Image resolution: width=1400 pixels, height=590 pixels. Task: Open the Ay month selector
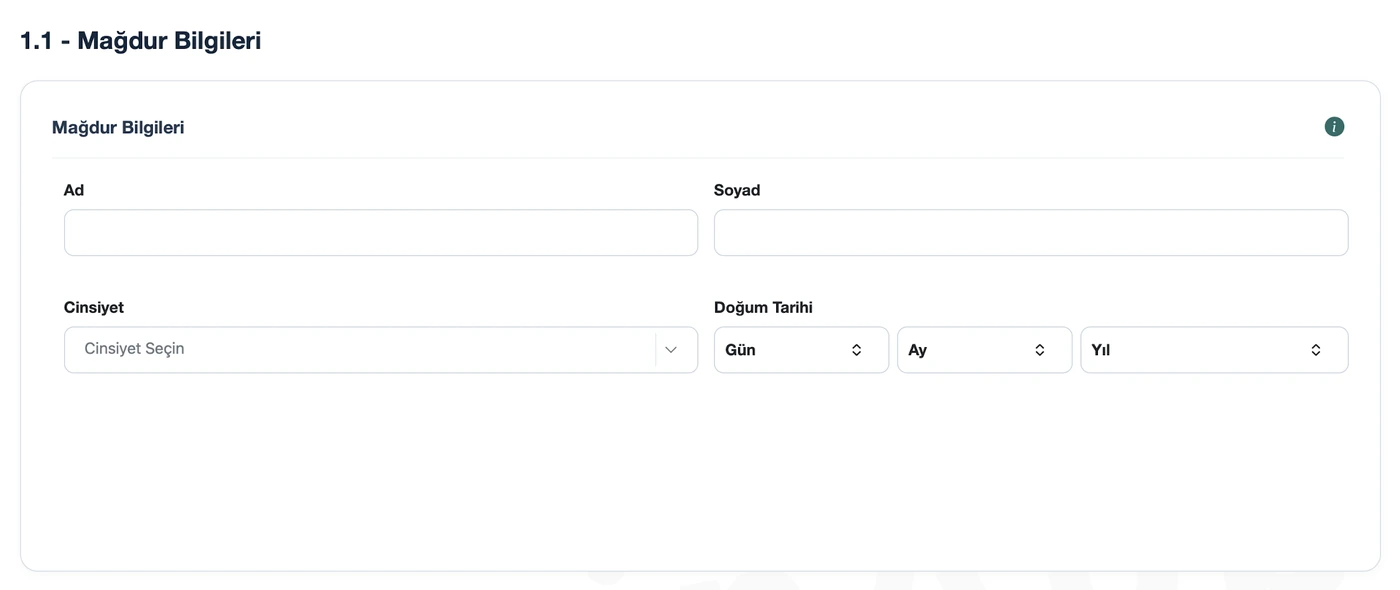[x=985, y=350]
